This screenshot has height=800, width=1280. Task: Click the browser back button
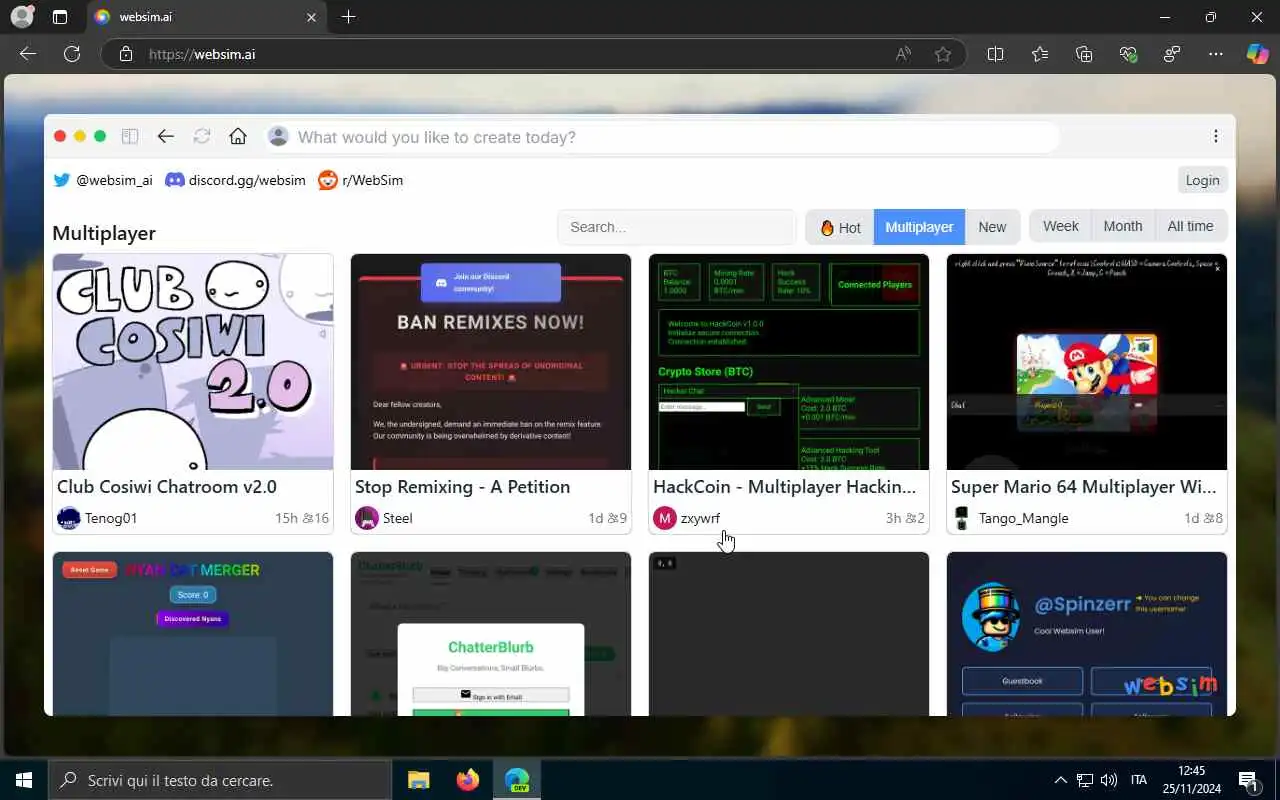click(28, 54)
